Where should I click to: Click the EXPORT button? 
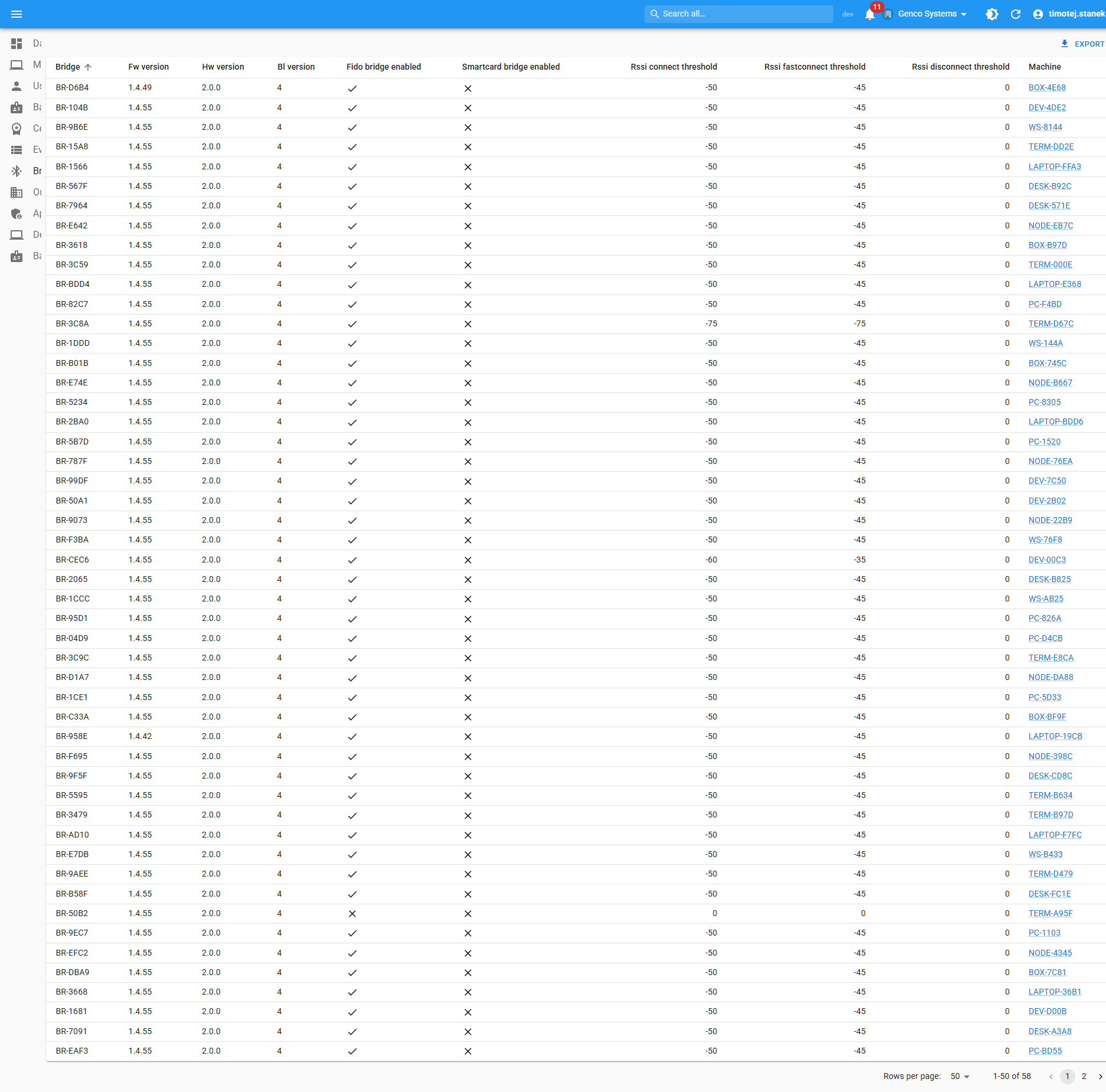click(1082, 44)
